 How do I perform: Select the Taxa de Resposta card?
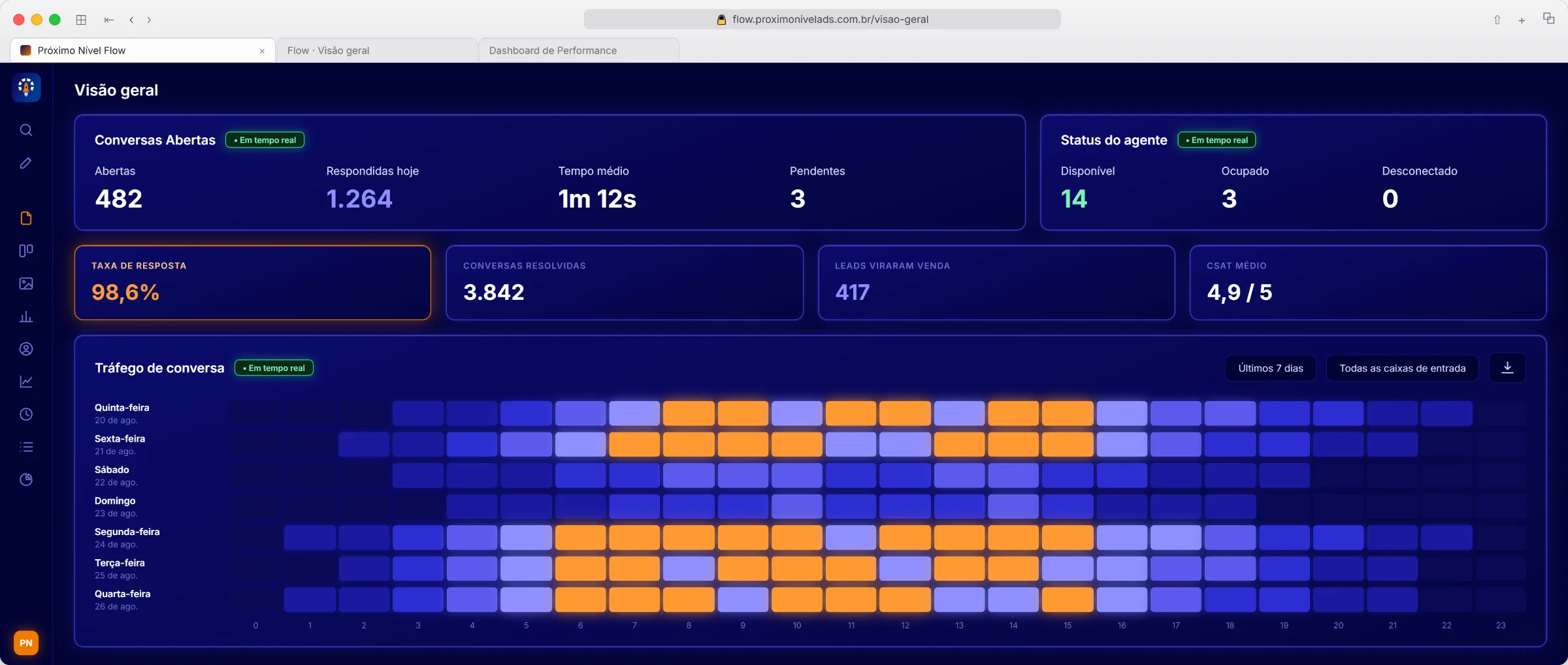[x=253, y=282]
